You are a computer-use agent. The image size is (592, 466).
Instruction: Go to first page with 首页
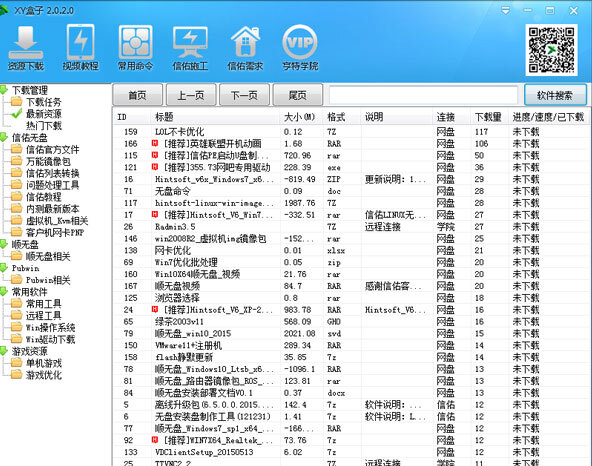point(137,95)
